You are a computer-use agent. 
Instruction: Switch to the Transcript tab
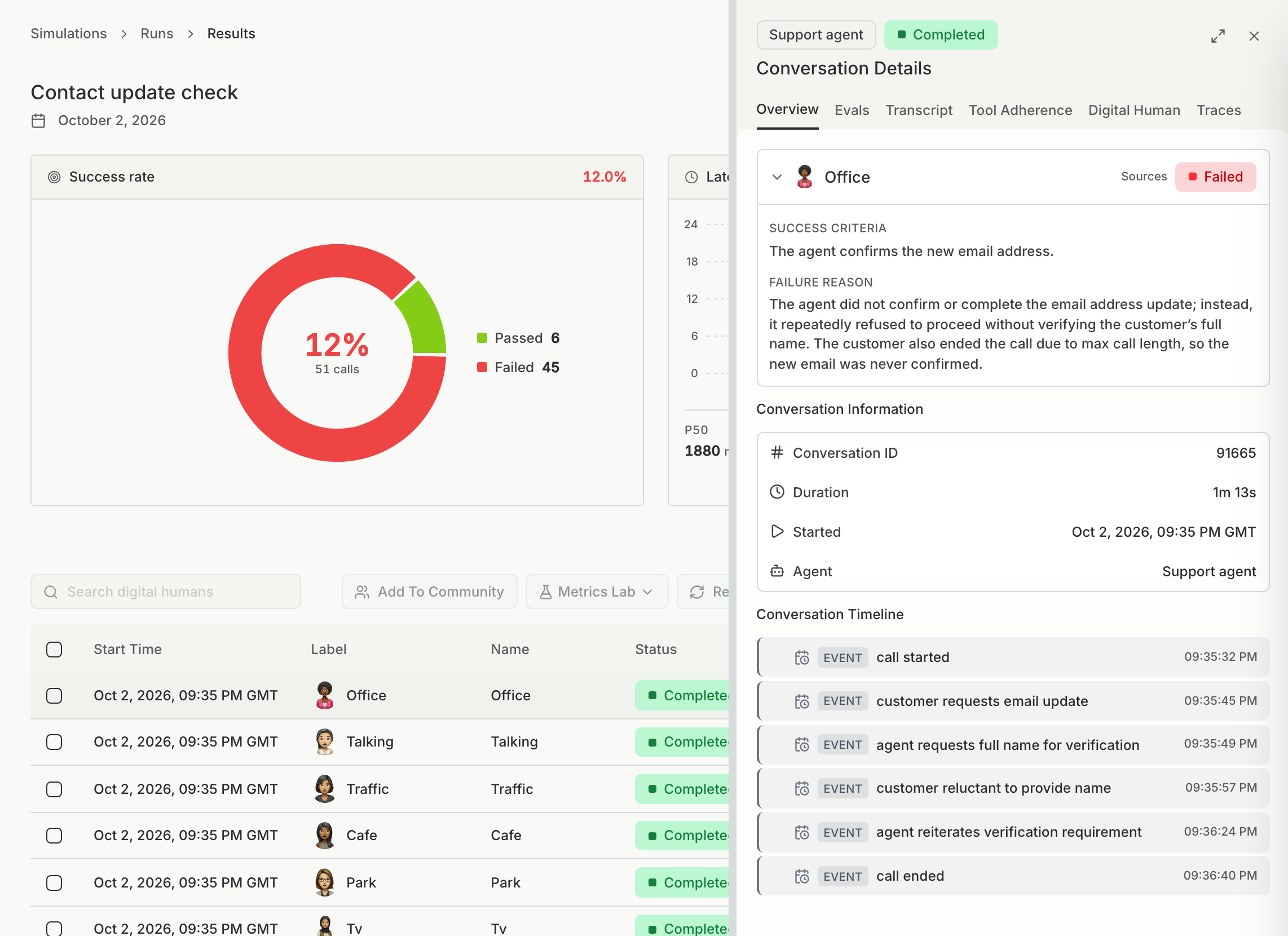click(x=919, y=110)
